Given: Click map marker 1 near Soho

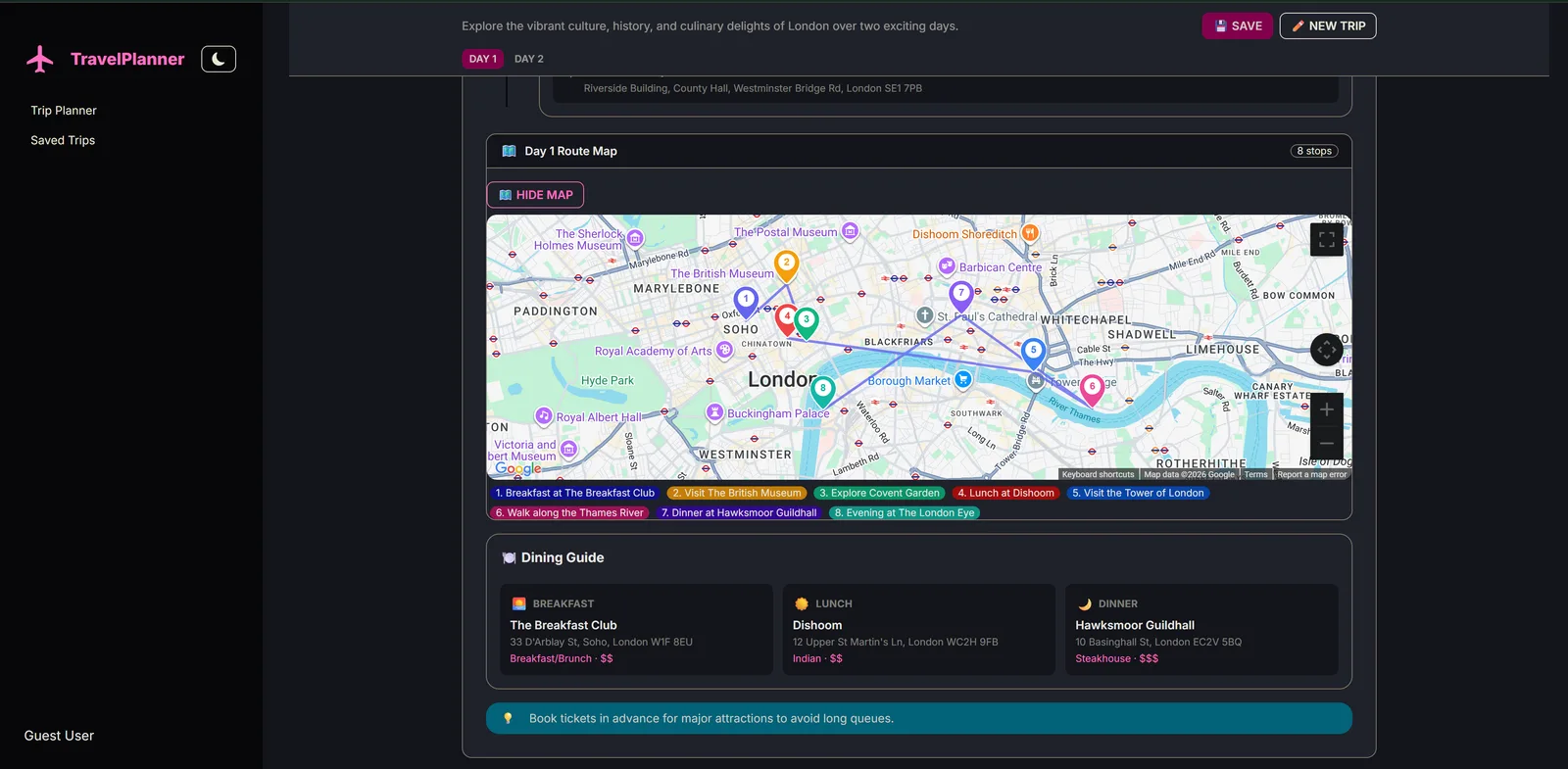Looking at the screenshot, I should click(746, 302).
